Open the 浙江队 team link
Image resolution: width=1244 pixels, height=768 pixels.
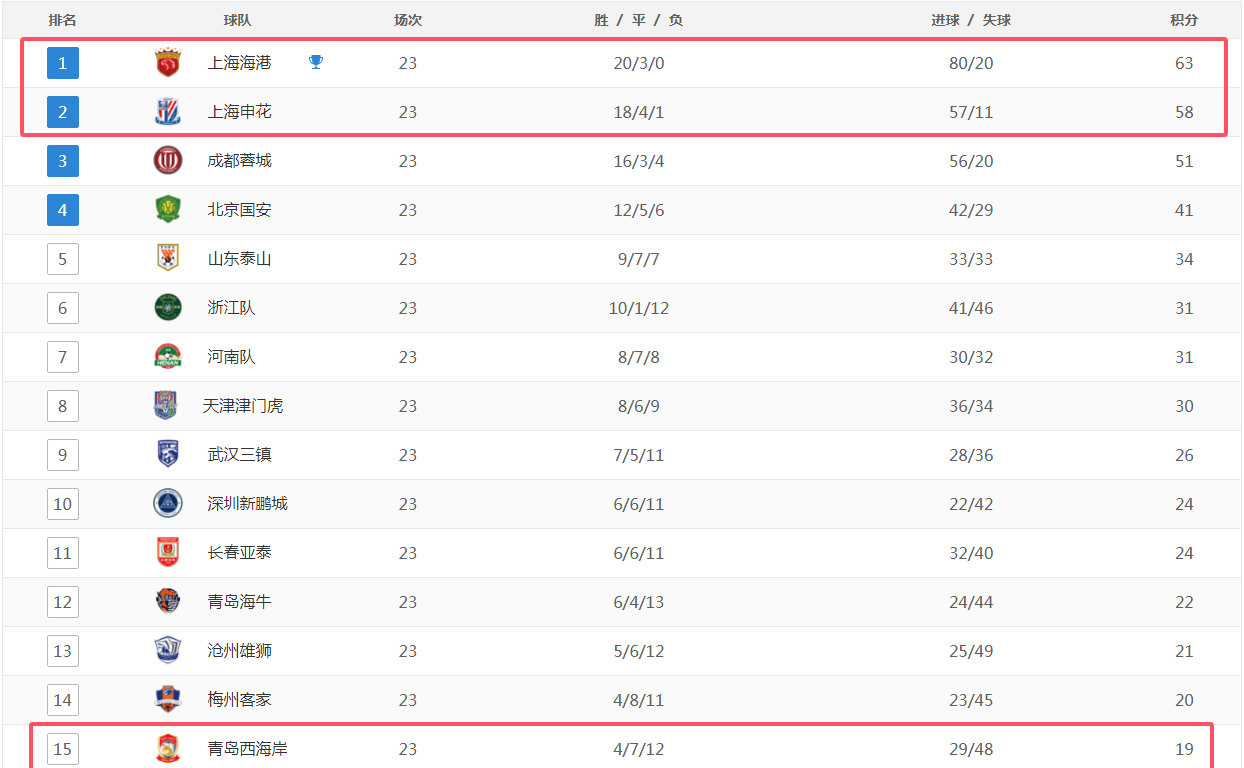[x=231, y=308]
